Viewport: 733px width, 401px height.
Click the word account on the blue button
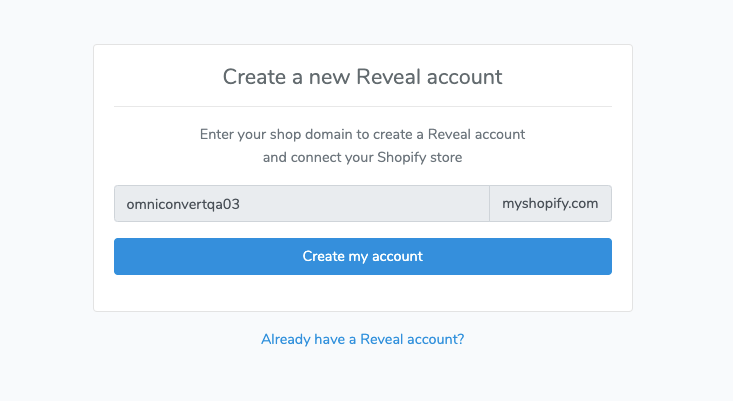pyautogui.click(x=397, y=257)
